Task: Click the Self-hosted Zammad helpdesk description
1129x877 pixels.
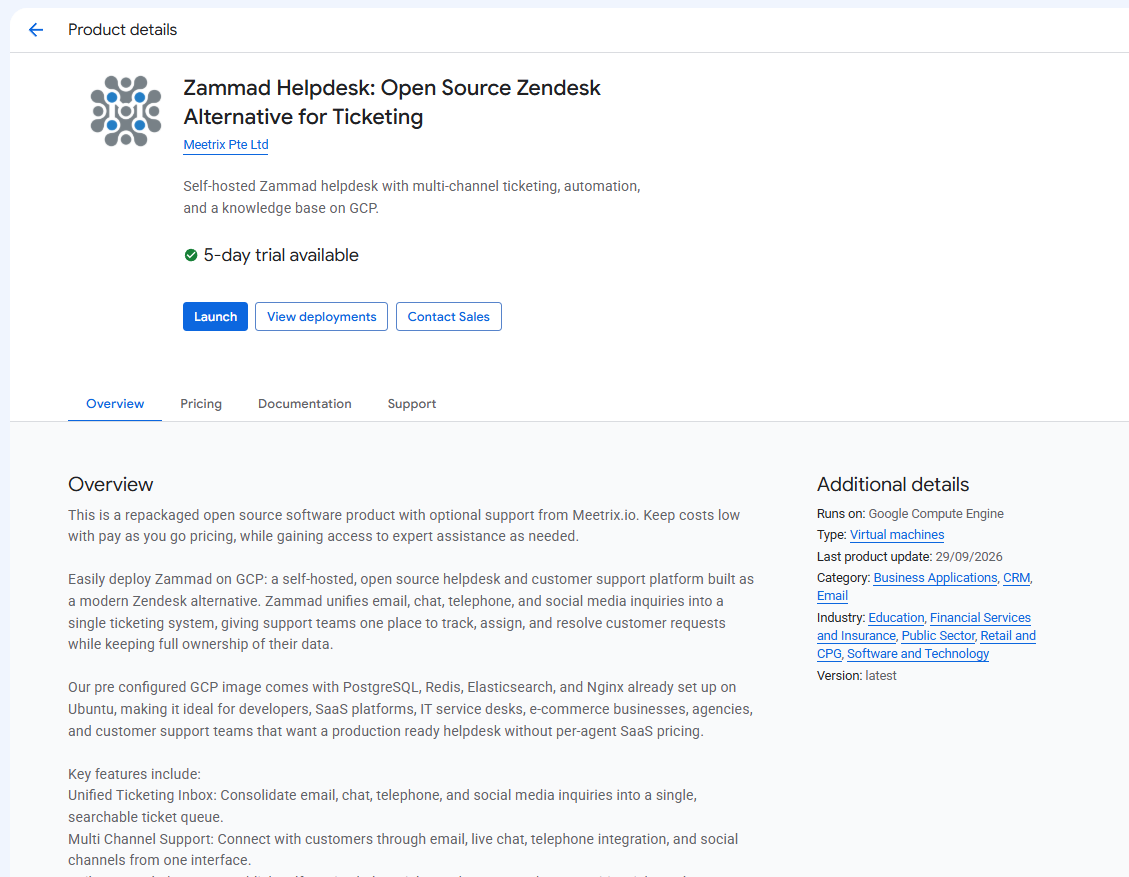Action: pos(412,197)
